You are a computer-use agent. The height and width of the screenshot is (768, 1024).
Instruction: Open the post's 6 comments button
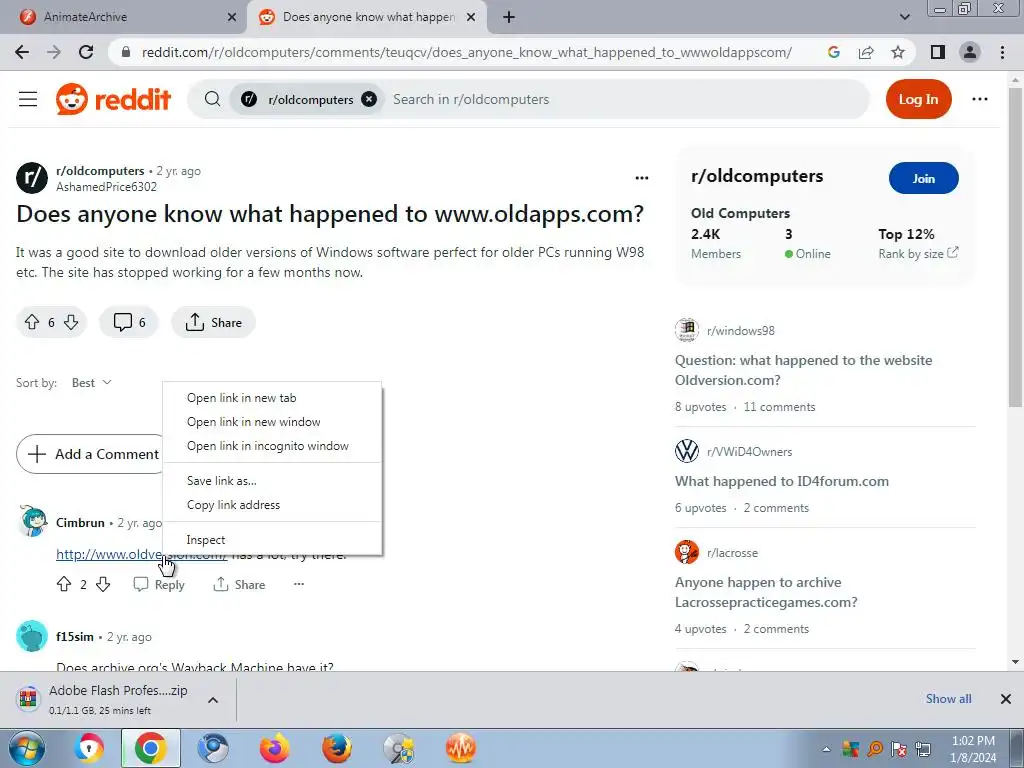pos(129,322)
